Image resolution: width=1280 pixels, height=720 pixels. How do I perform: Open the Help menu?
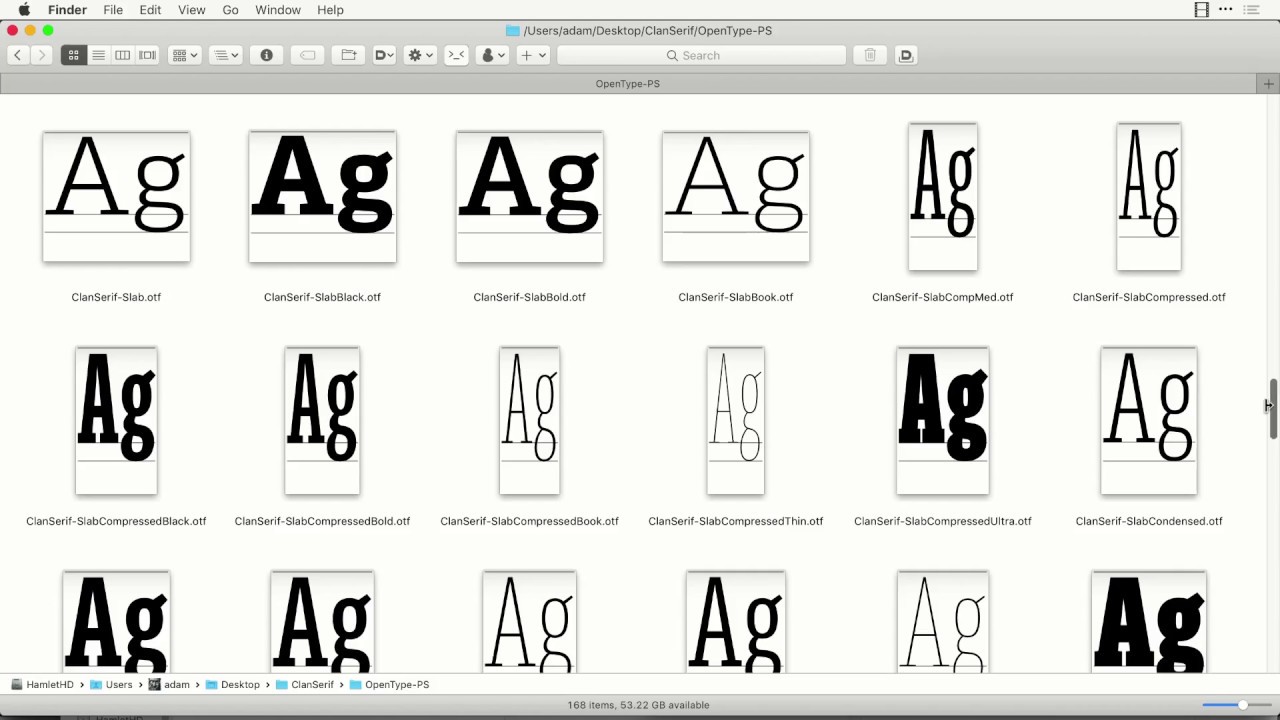[330, 10]
